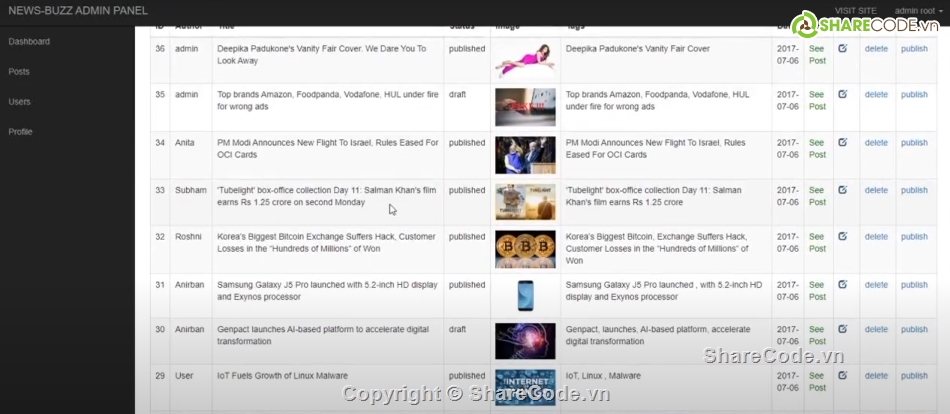
Task: Click the Tubelight movie poster thumbnail
Action: (525, 202)
